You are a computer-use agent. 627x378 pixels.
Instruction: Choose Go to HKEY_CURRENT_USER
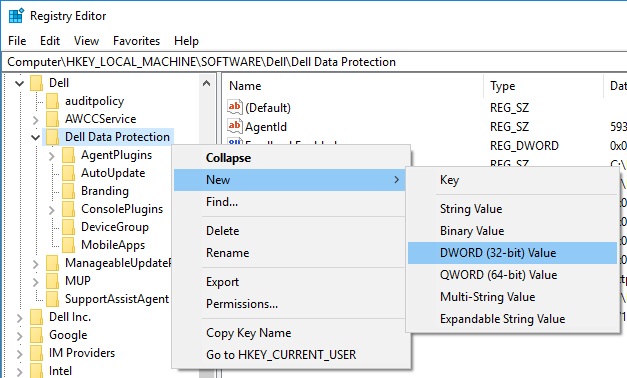pos(292,355)
